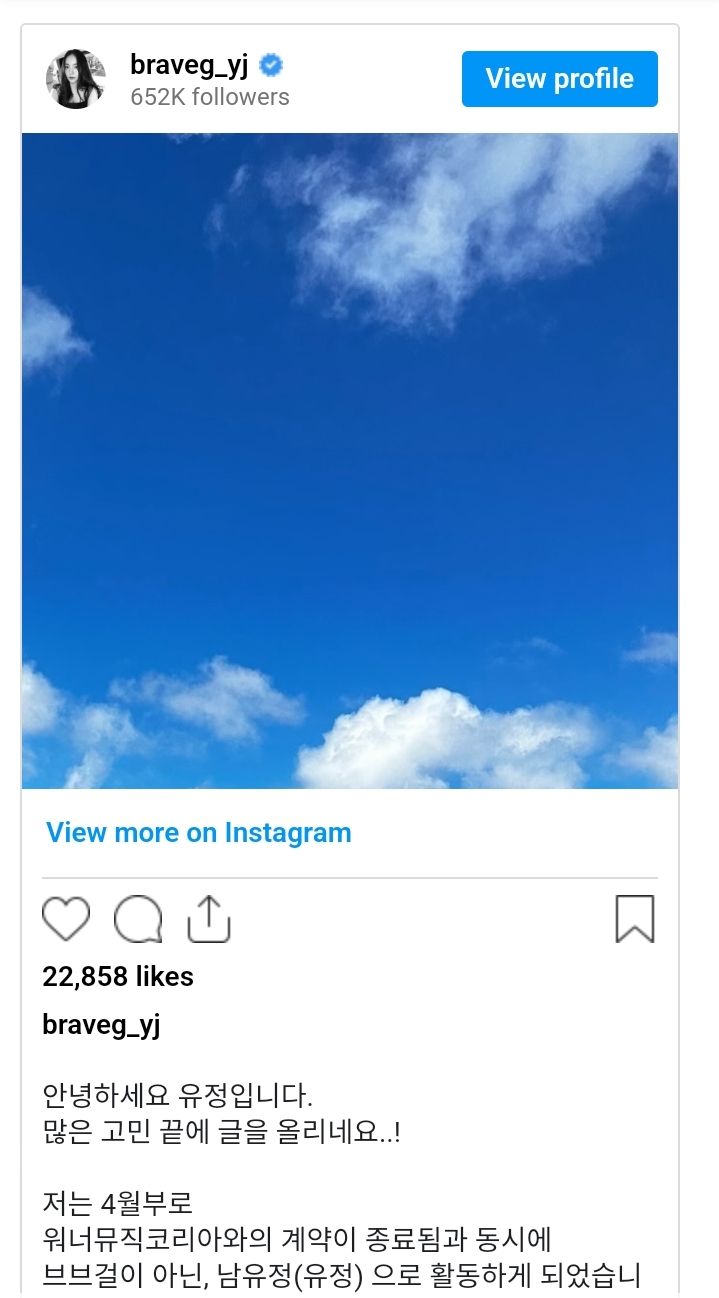Click the large white cloud at the photo's bottom
This screenshot has height=1298, width=719.
440,740
